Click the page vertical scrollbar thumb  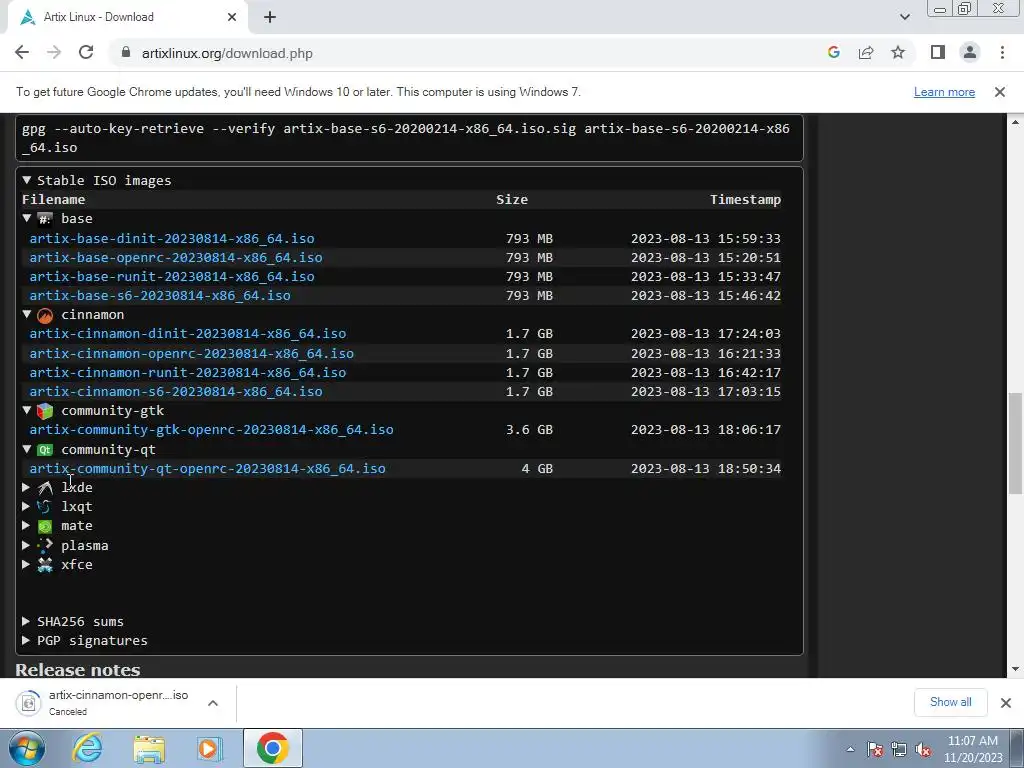(x=1015, y=443)
